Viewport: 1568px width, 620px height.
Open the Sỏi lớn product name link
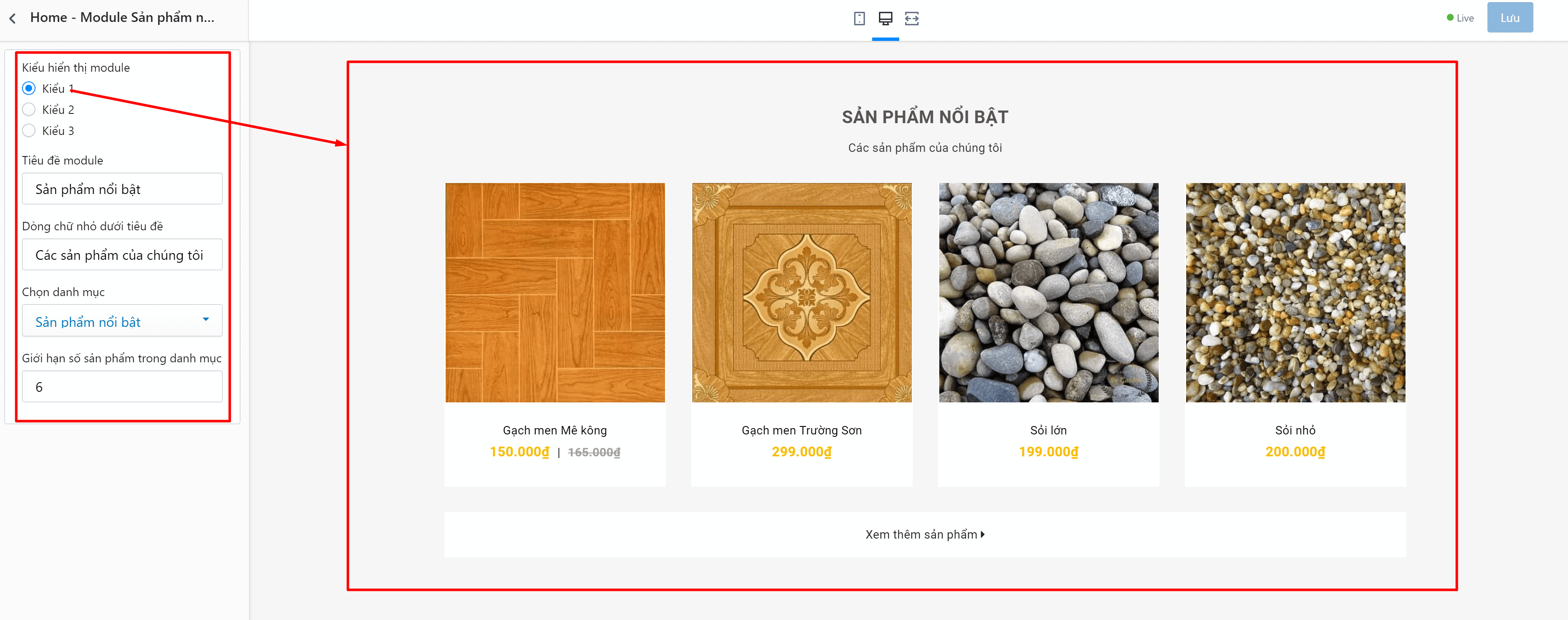(1048, 430)
